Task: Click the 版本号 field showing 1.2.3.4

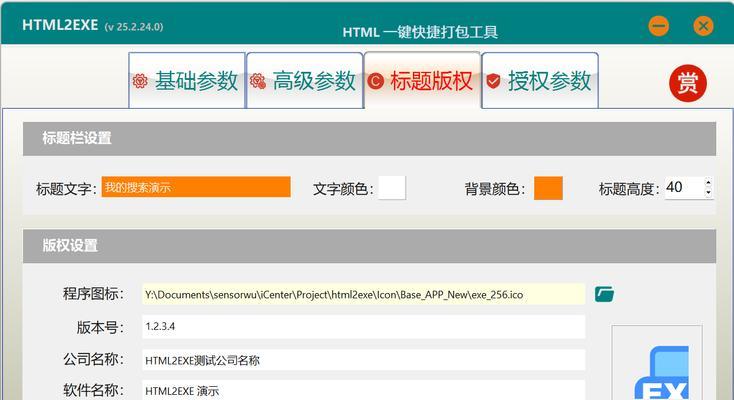Action: coord(364,326)
